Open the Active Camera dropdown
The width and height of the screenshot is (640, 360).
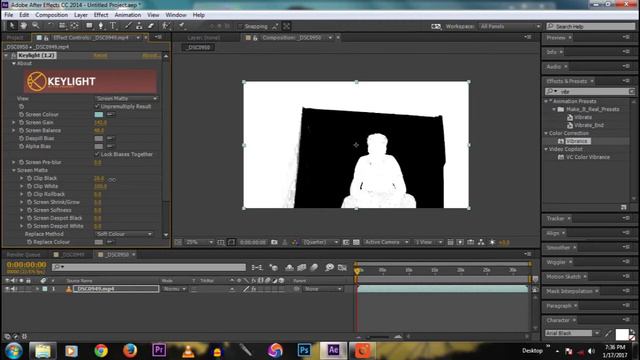386,242
